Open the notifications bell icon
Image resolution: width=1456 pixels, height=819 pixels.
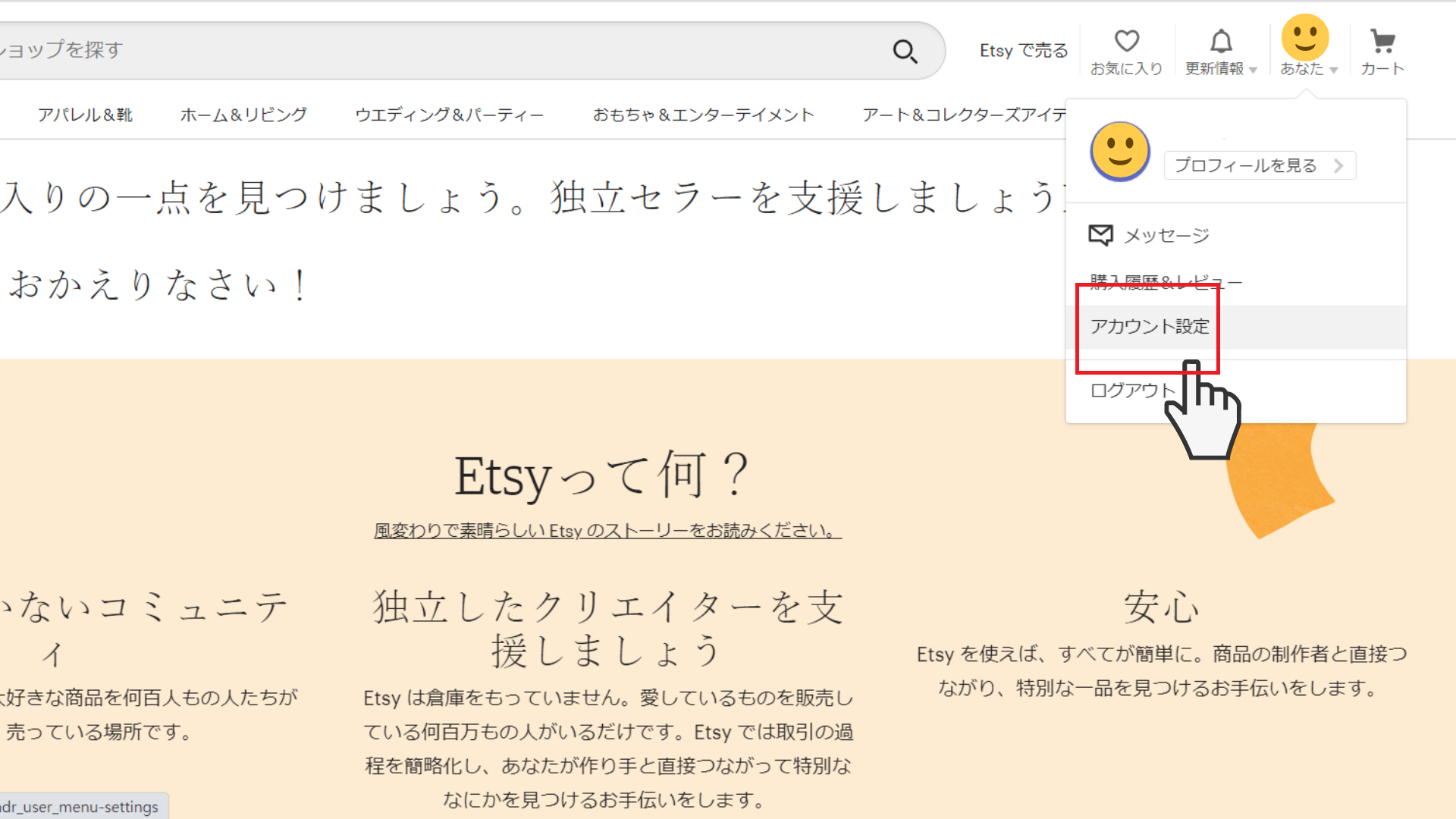click(1221, 41)
